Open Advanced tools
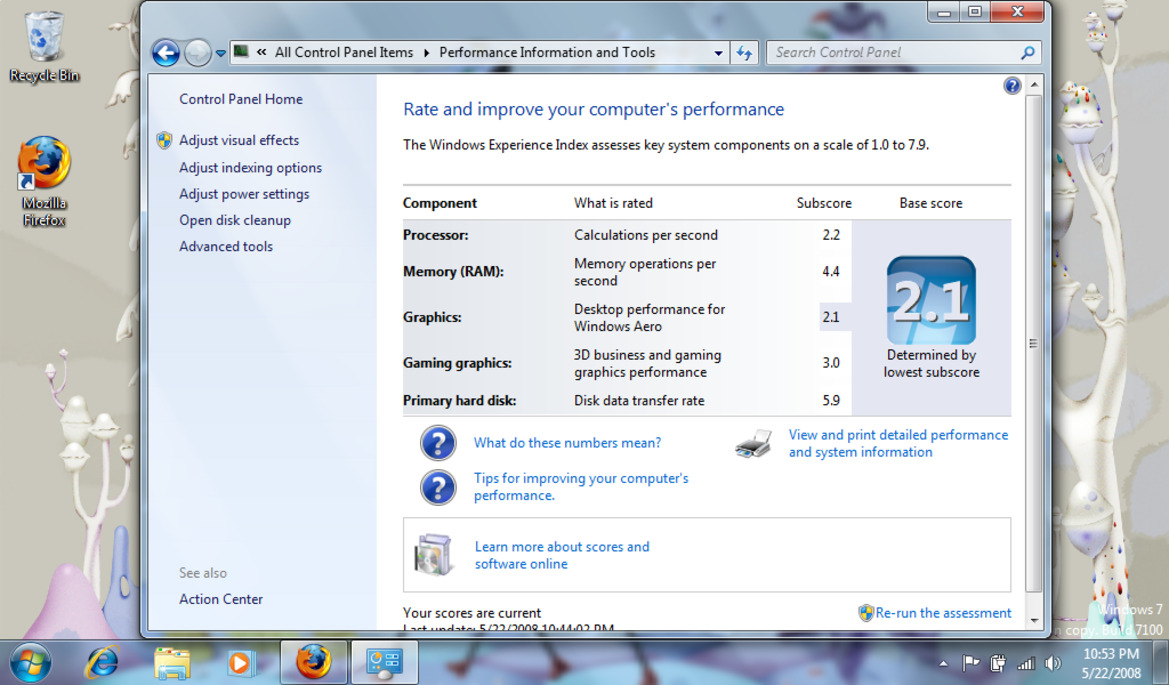The image size is (1169, 685). click(x=226, y=246)
